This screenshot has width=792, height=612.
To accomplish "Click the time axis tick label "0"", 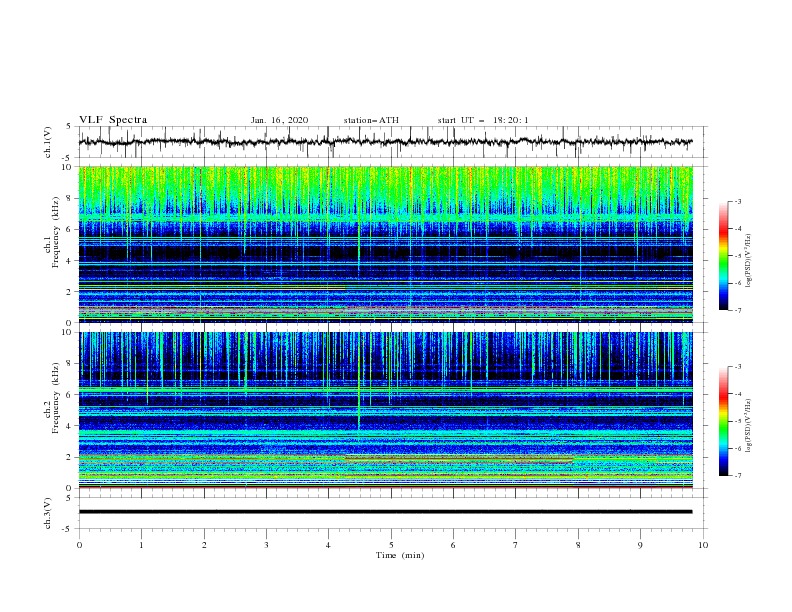I will (79, 545).
